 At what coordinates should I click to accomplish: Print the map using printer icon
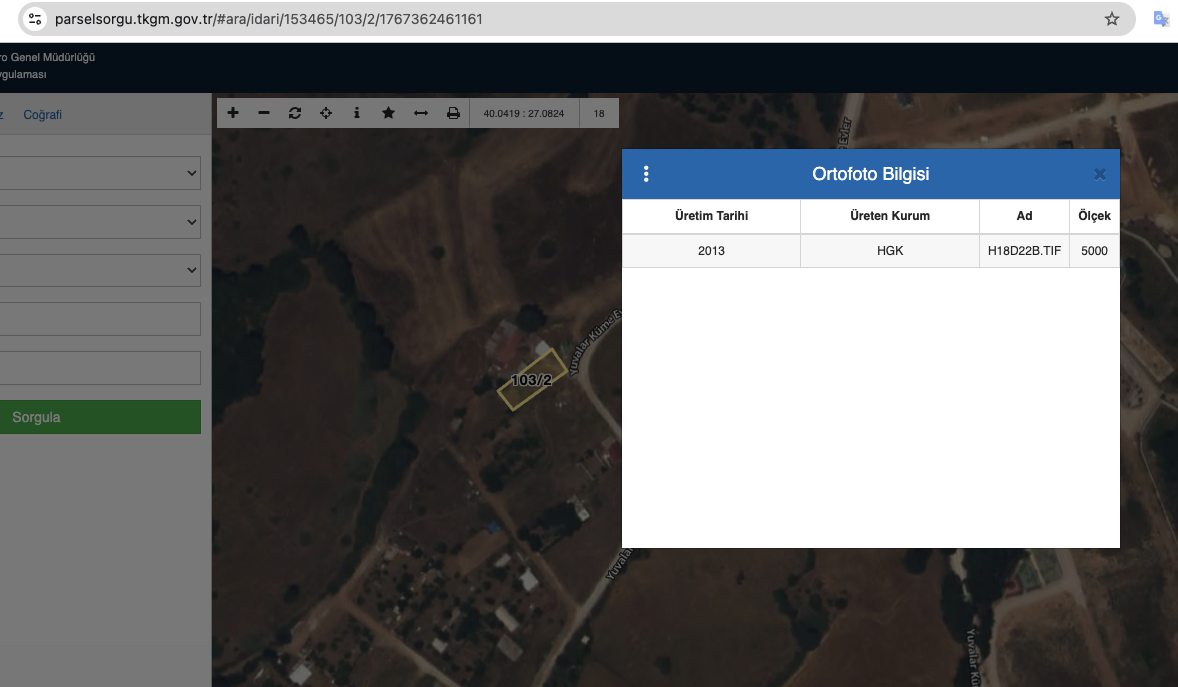(x=453, y=113)
